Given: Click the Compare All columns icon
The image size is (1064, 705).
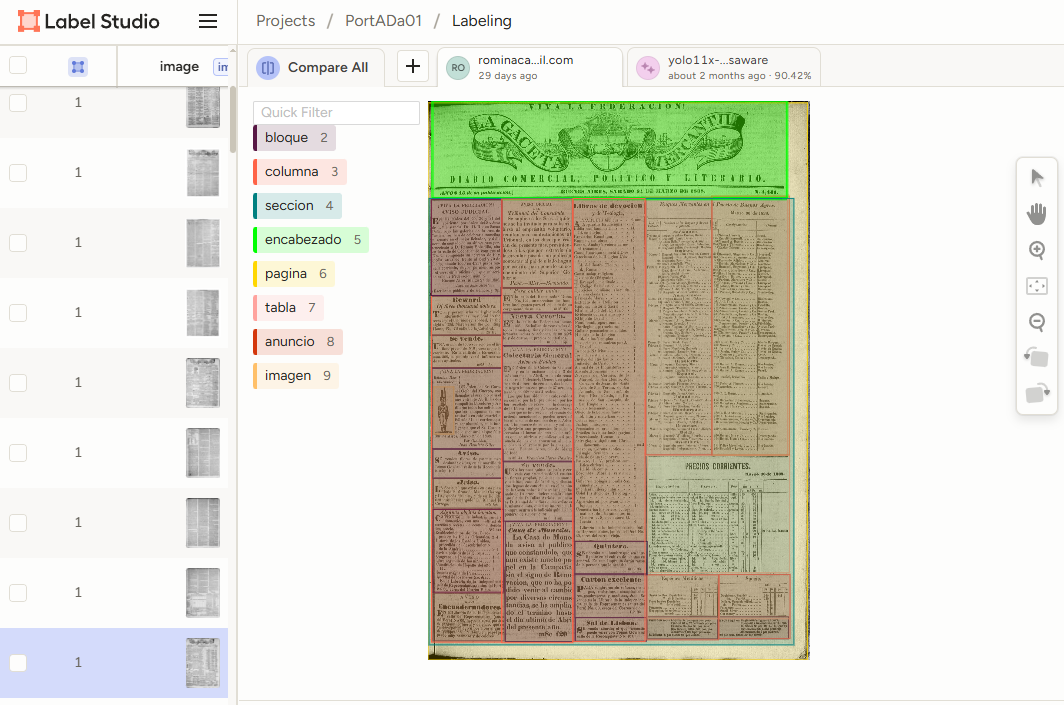Looking at the screenshot, I should point(268,67).
